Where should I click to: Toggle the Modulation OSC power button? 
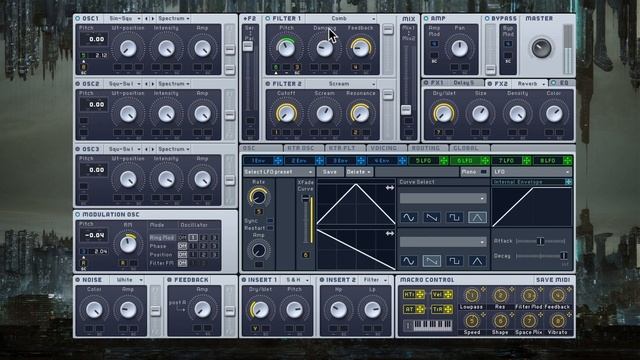click(78, 214)
